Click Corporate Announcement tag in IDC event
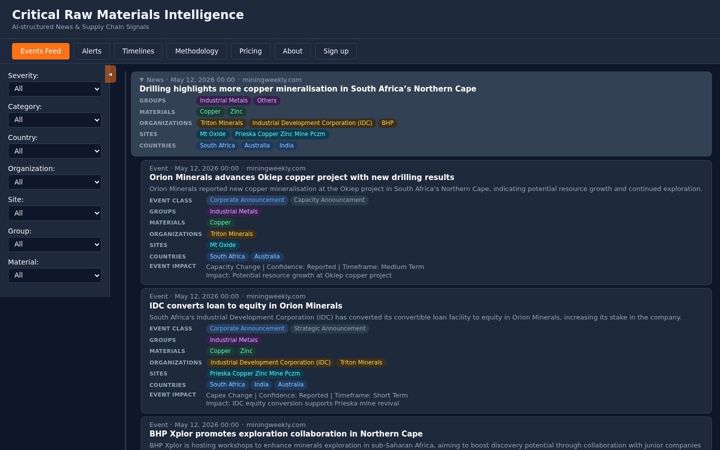 click(247, 329)
